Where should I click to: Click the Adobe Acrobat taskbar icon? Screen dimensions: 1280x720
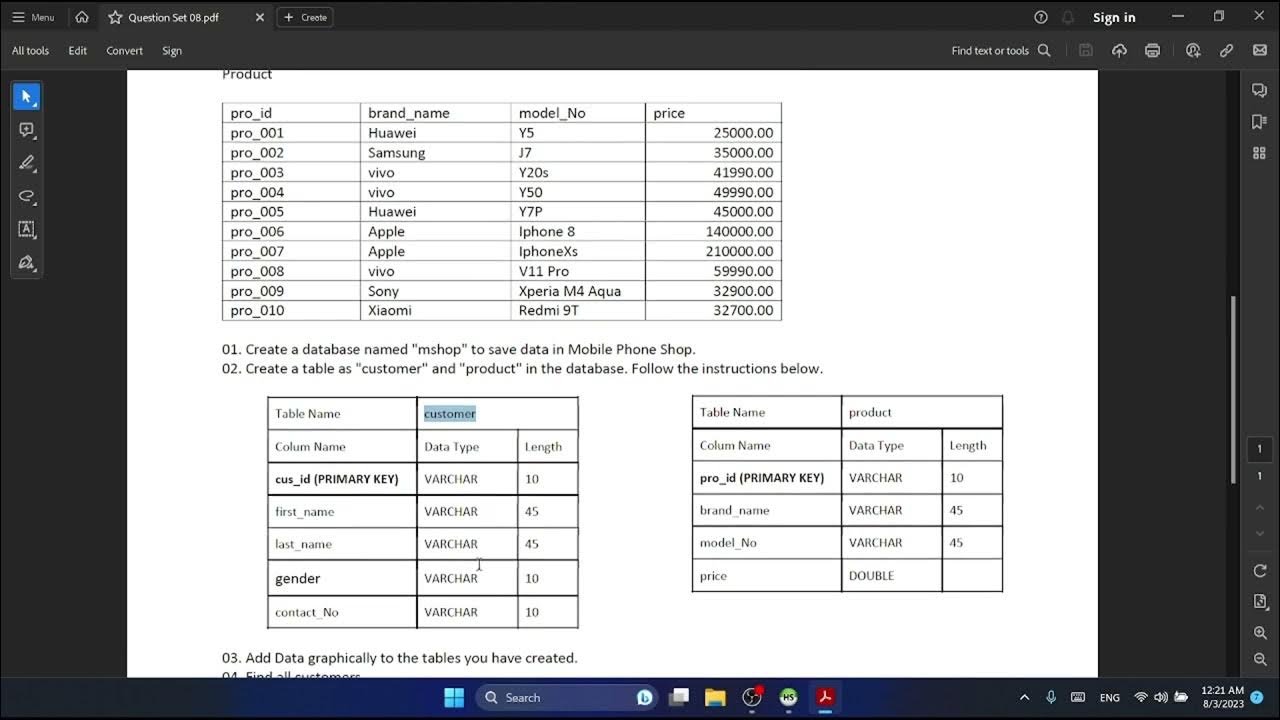tap(826, 697)
